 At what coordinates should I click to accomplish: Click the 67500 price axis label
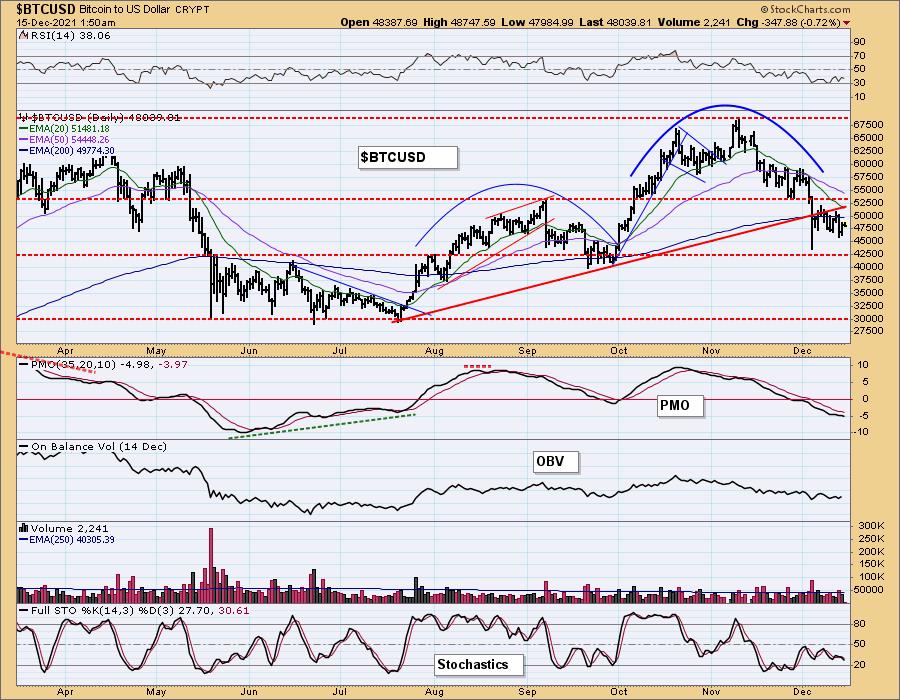[x=868, y=125]
